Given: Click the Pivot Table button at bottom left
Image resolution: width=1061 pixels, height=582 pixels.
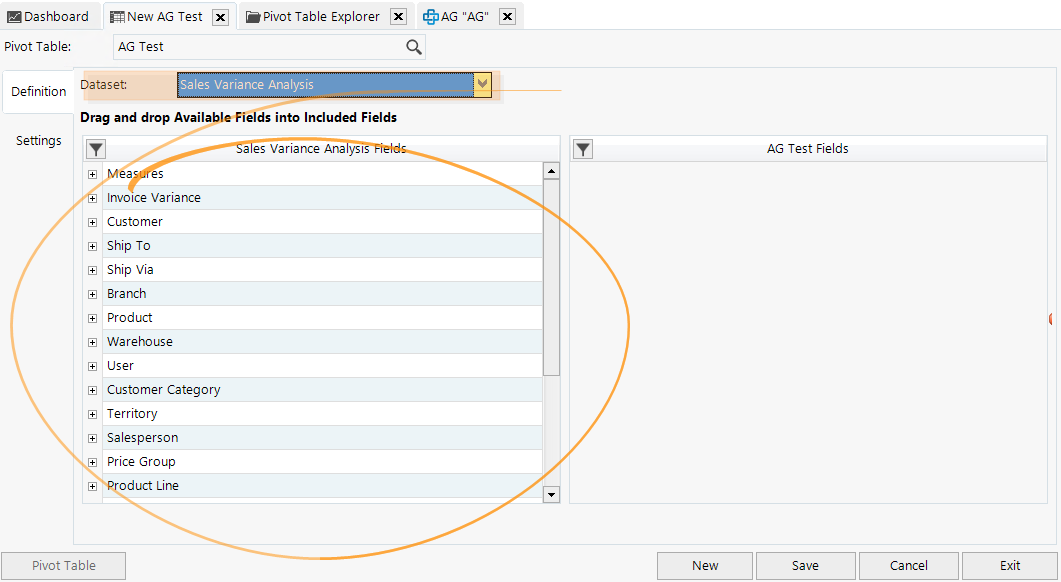Looking at the screenshot, I should coord(64,566).
